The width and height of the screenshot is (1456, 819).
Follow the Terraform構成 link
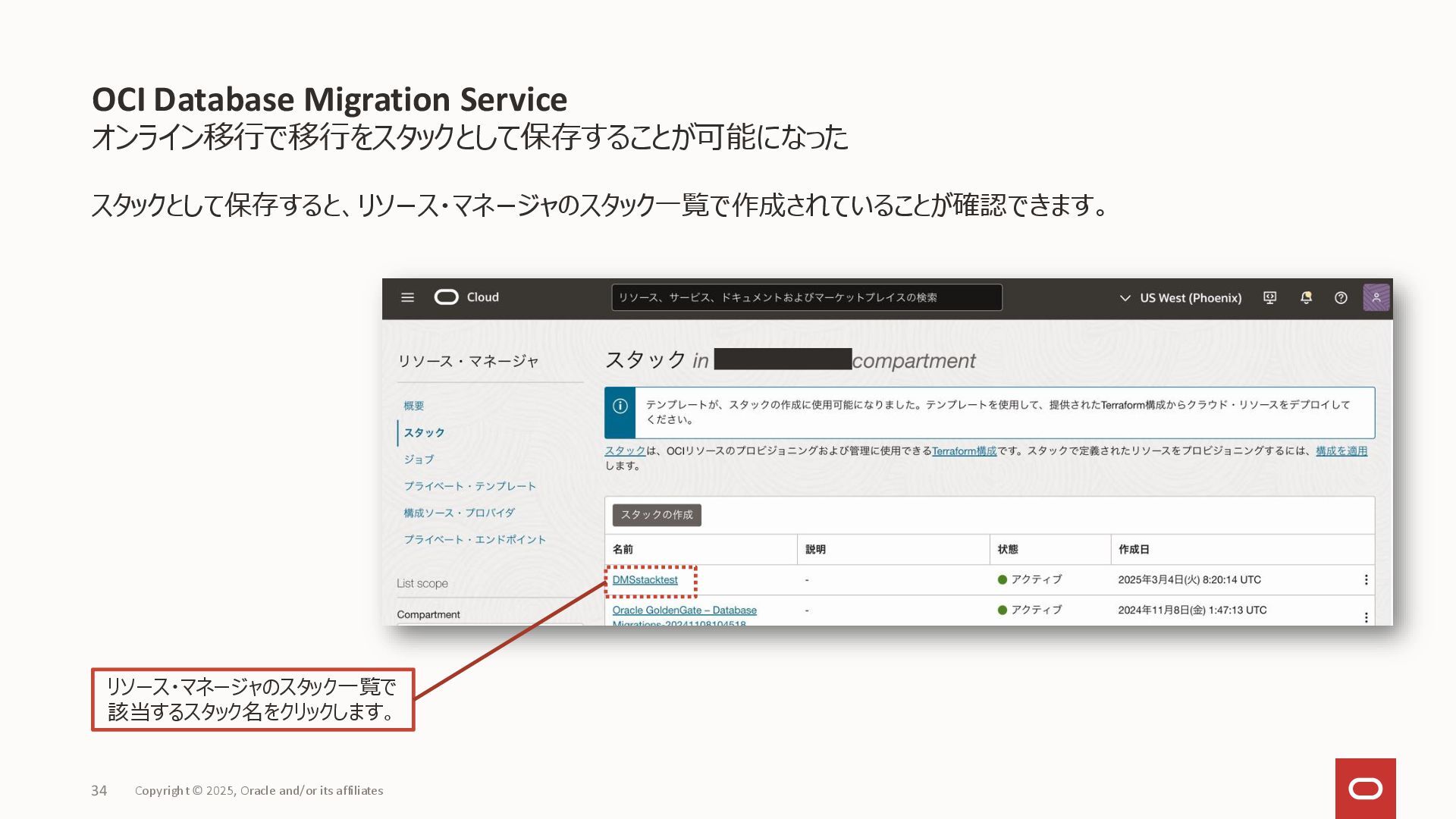pos(964,450)
